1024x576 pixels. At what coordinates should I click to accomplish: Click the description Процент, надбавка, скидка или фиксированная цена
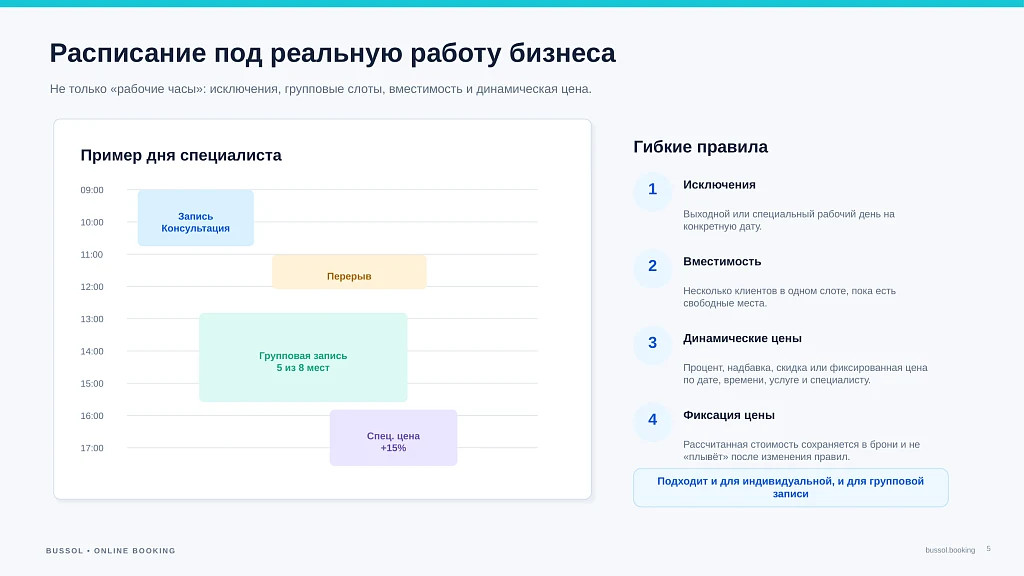tap(805, 374)
